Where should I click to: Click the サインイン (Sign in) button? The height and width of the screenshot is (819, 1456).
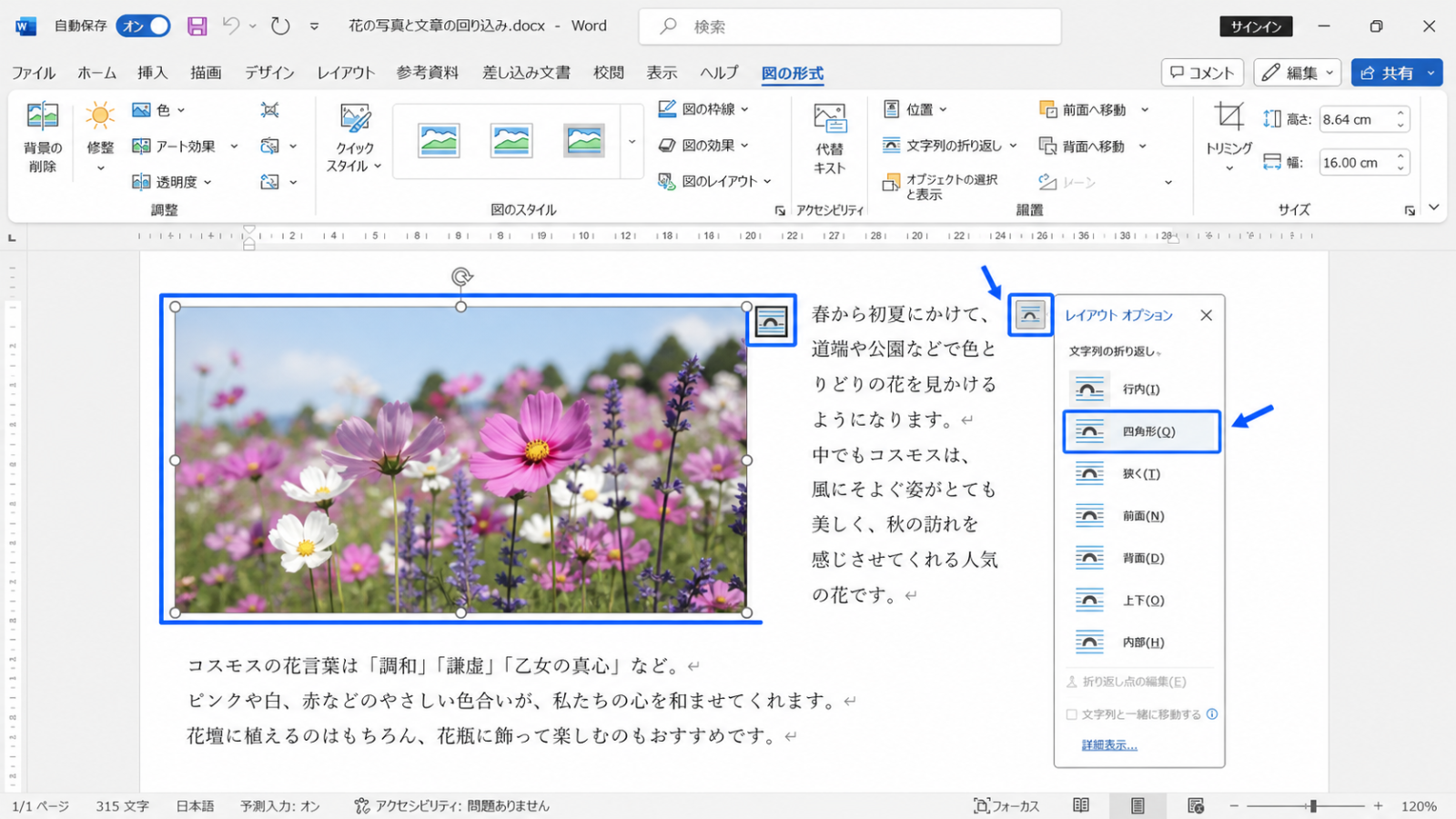(1256, 26)
